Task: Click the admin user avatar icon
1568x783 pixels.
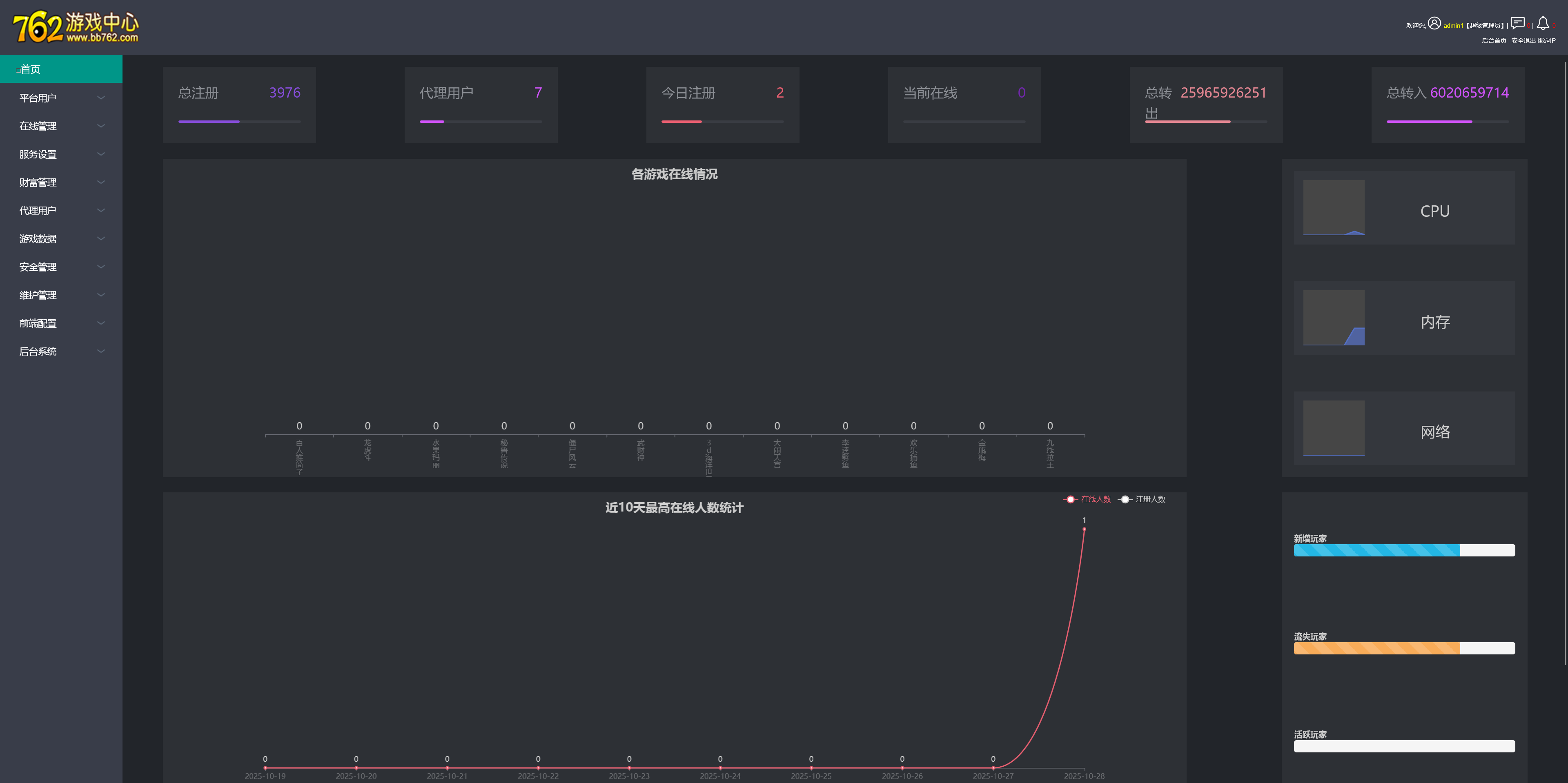Action: click(x=1434, y=23)
